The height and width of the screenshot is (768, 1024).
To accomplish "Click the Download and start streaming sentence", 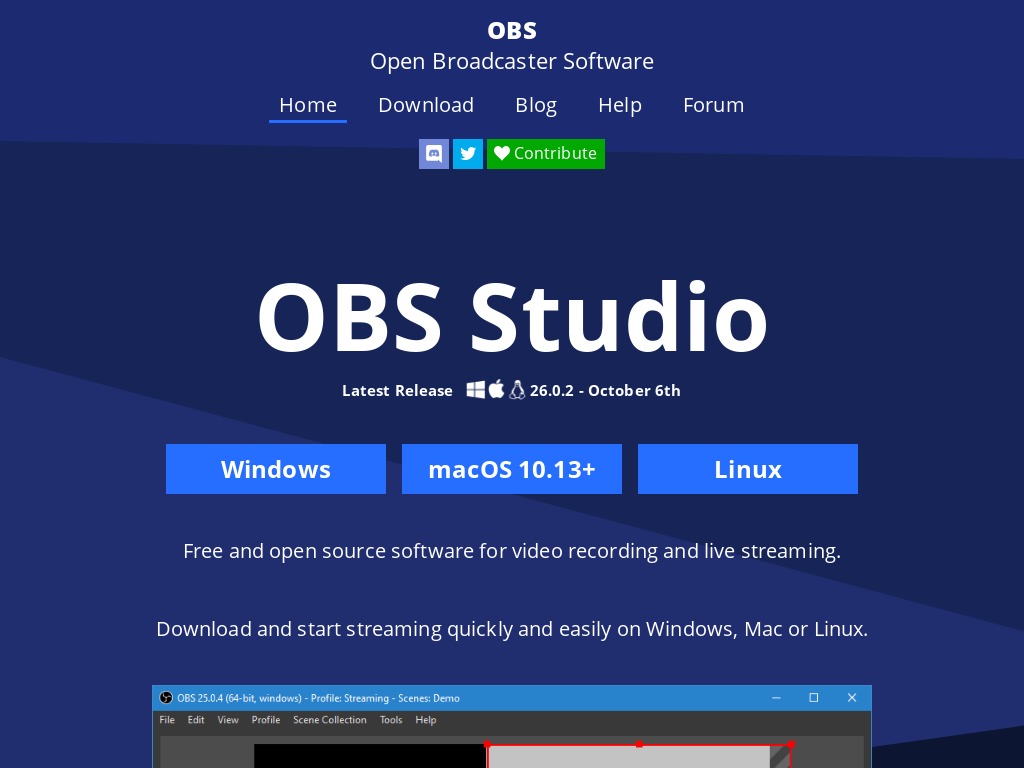I will [x=512, y=629].
